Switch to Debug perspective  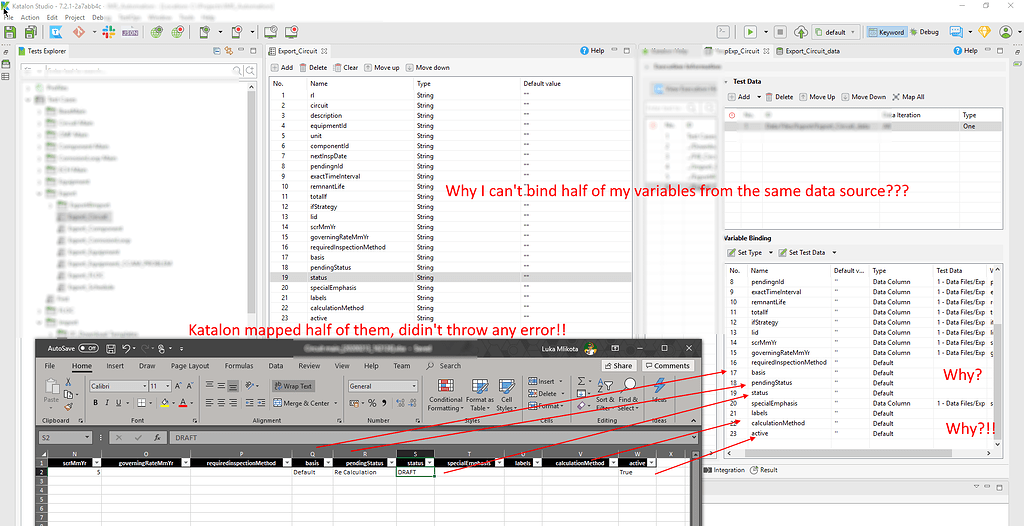pos(923,32)
